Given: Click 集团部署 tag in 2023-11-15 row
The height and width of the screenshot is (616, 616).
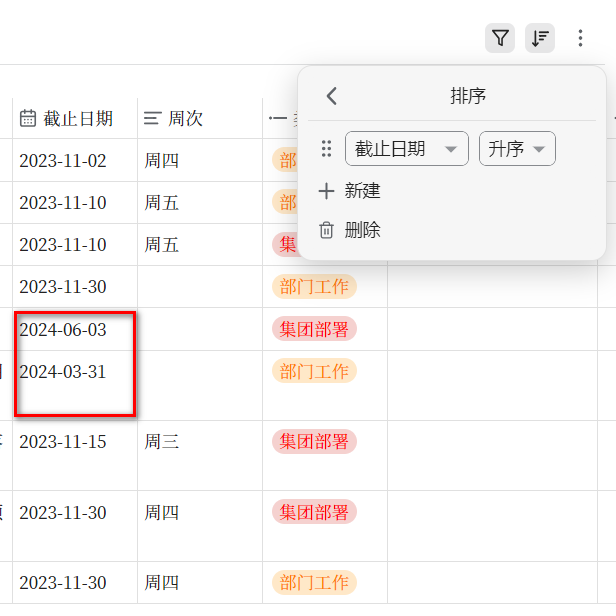Looking at the screenshot, I should click(314, 441).
